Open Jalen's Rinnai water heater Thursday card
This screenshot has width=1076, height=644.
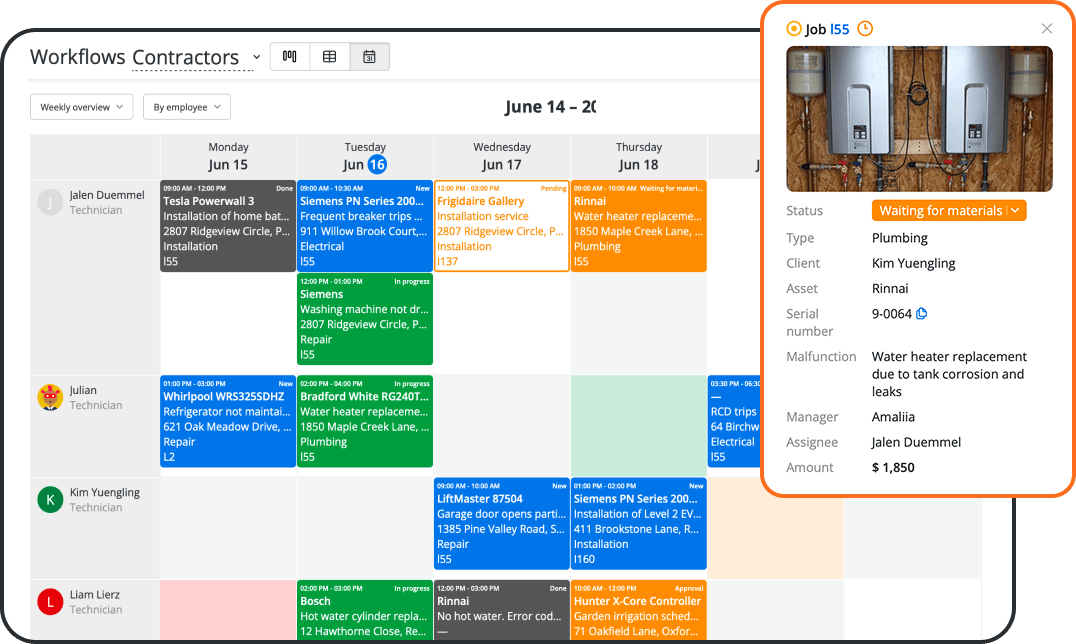pyautogui.click(x=638, y=226)
